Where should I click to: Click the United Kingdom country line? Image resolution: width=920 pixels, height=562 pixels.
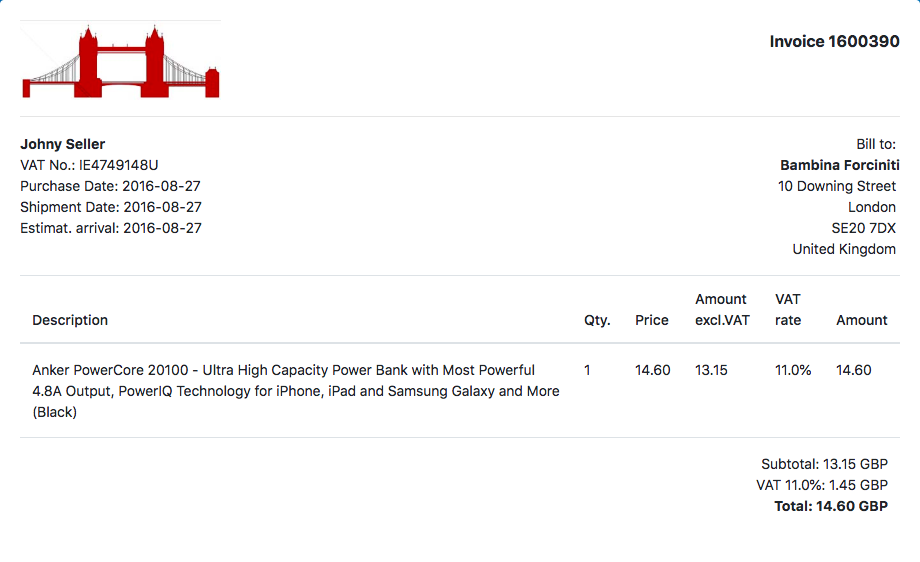tap(844, 249)
